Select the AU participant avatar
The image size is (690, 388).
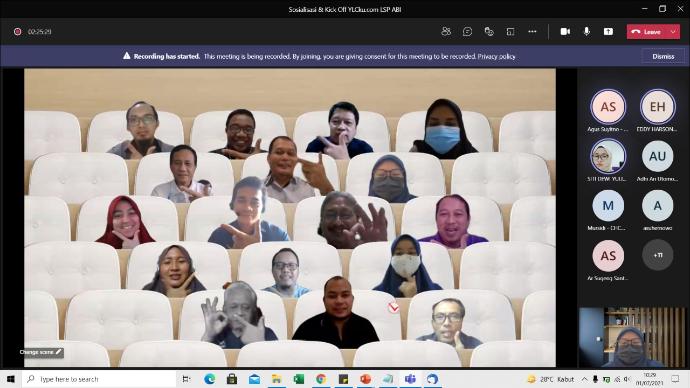click(657, 156)
